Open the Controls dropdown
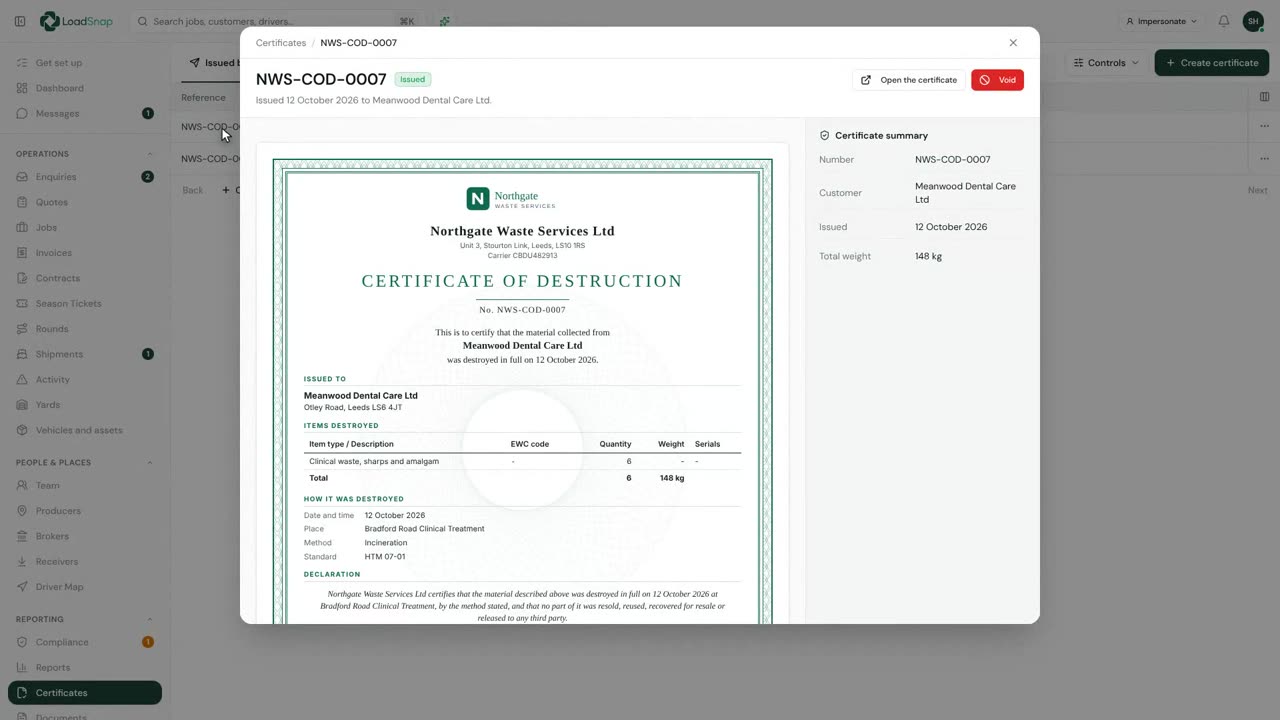Viewport: 1280px width, 720px height. [1106, 63]
